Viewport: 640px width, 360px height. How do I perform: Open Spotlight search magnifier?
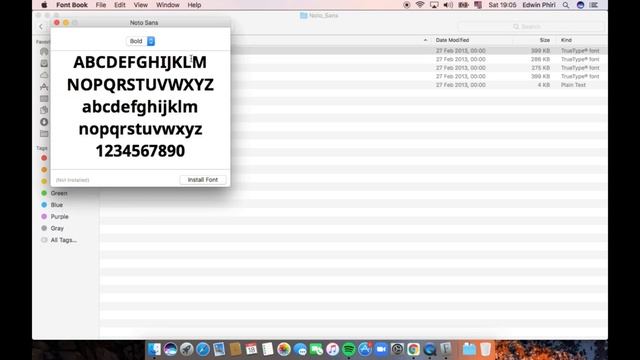566,5
